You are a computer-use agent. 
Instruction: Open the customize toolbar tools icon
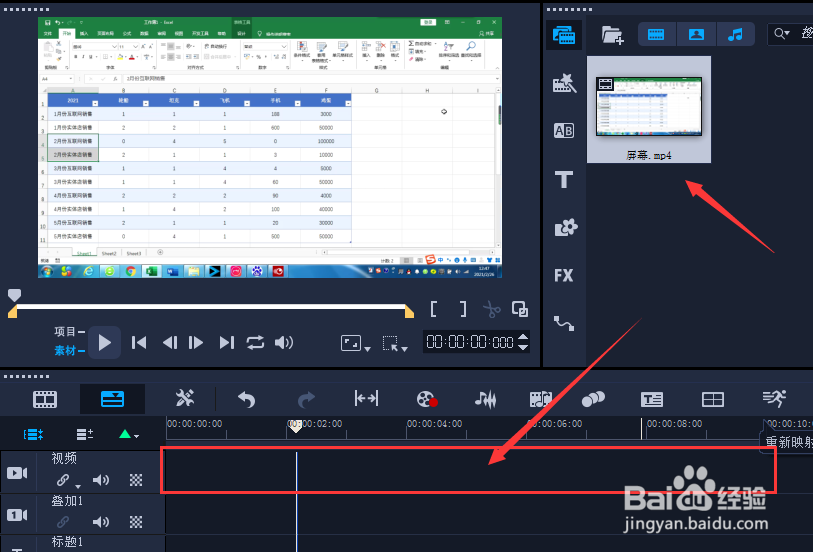[x=185, y=398]
